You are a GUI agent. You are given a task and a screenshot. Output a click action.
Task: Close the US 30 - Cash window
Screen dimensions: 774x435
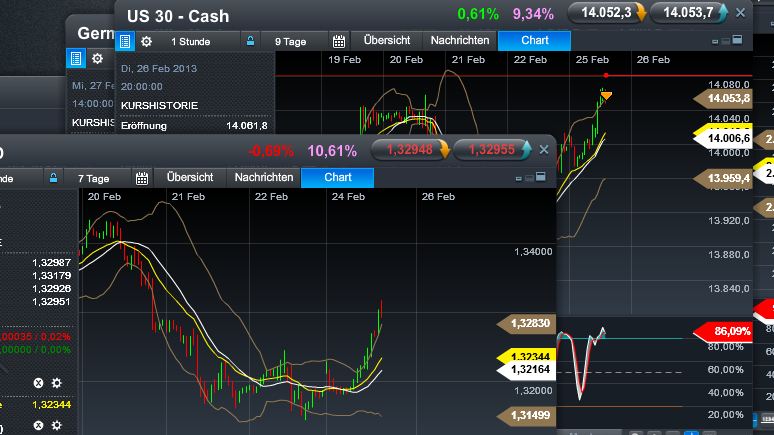(x=740, y=13)
